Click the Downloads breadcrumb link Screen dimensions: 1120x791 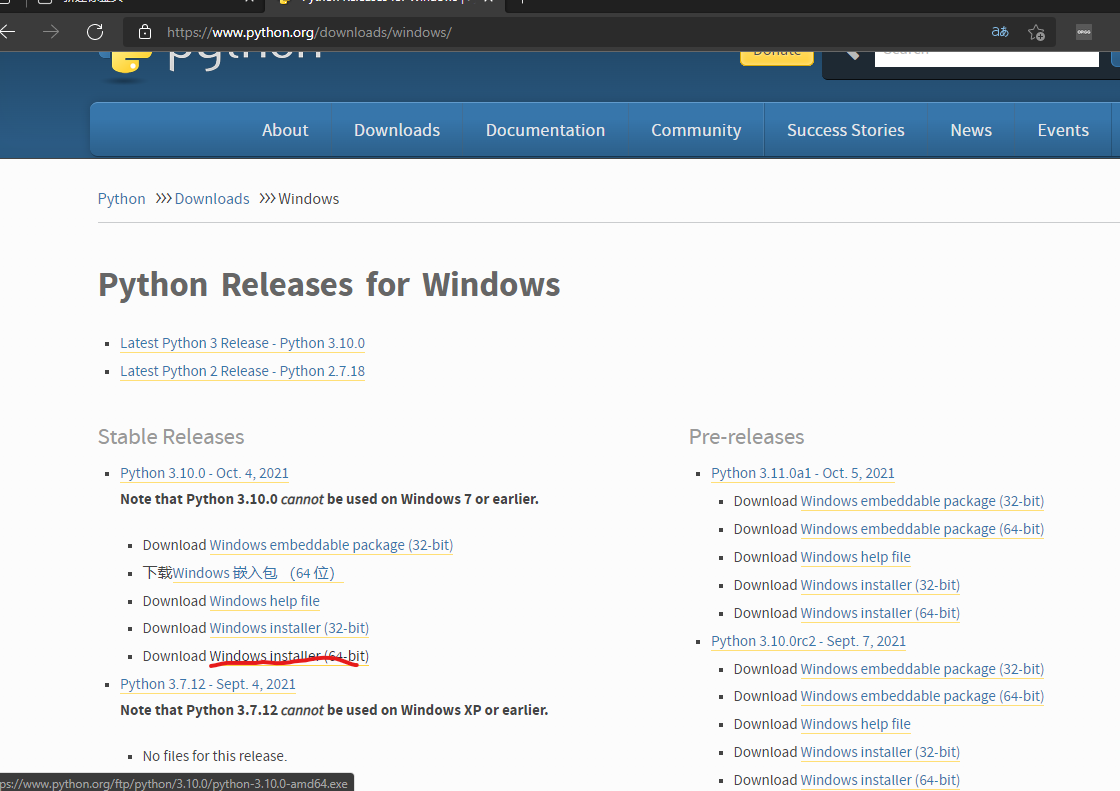(212, 199)
